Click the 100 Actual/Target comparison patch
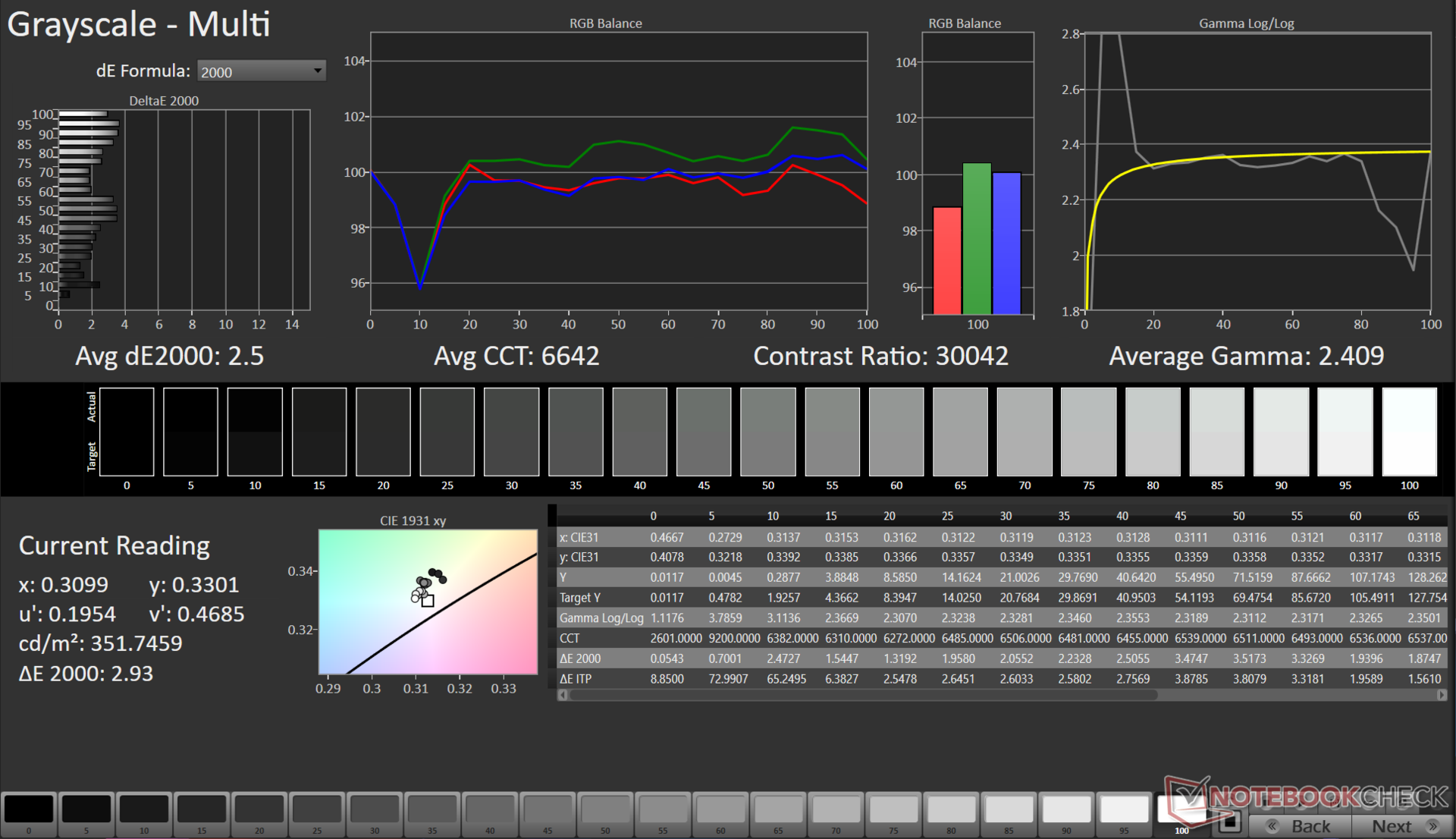 coord(1409,432)
